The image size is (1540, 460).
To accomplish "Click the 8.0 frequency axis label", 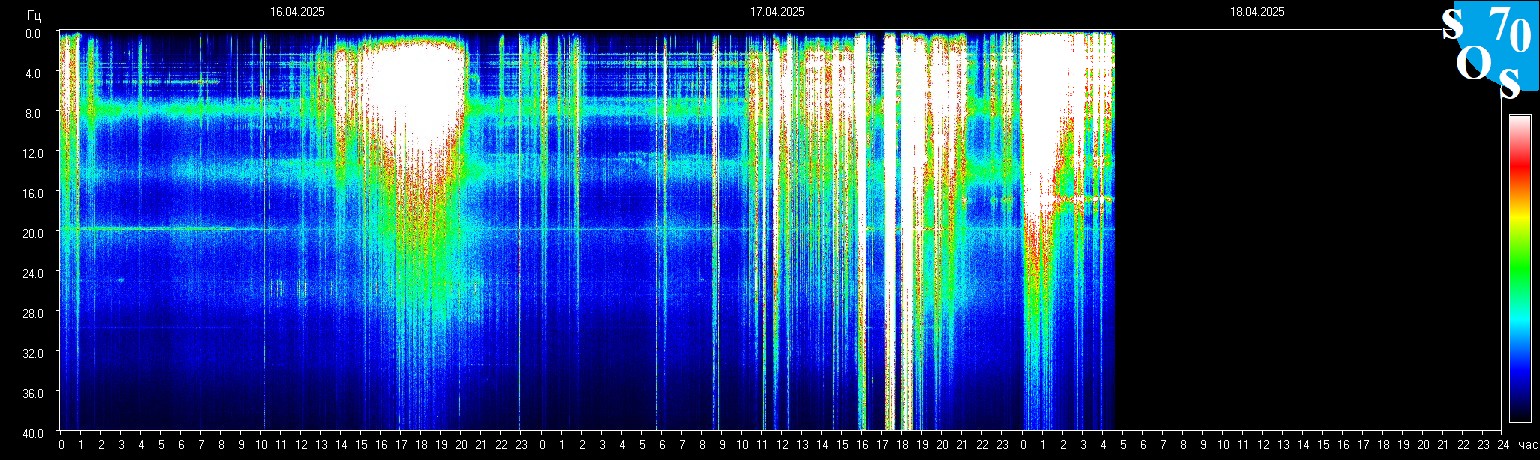I will click(x=35, y=112).
